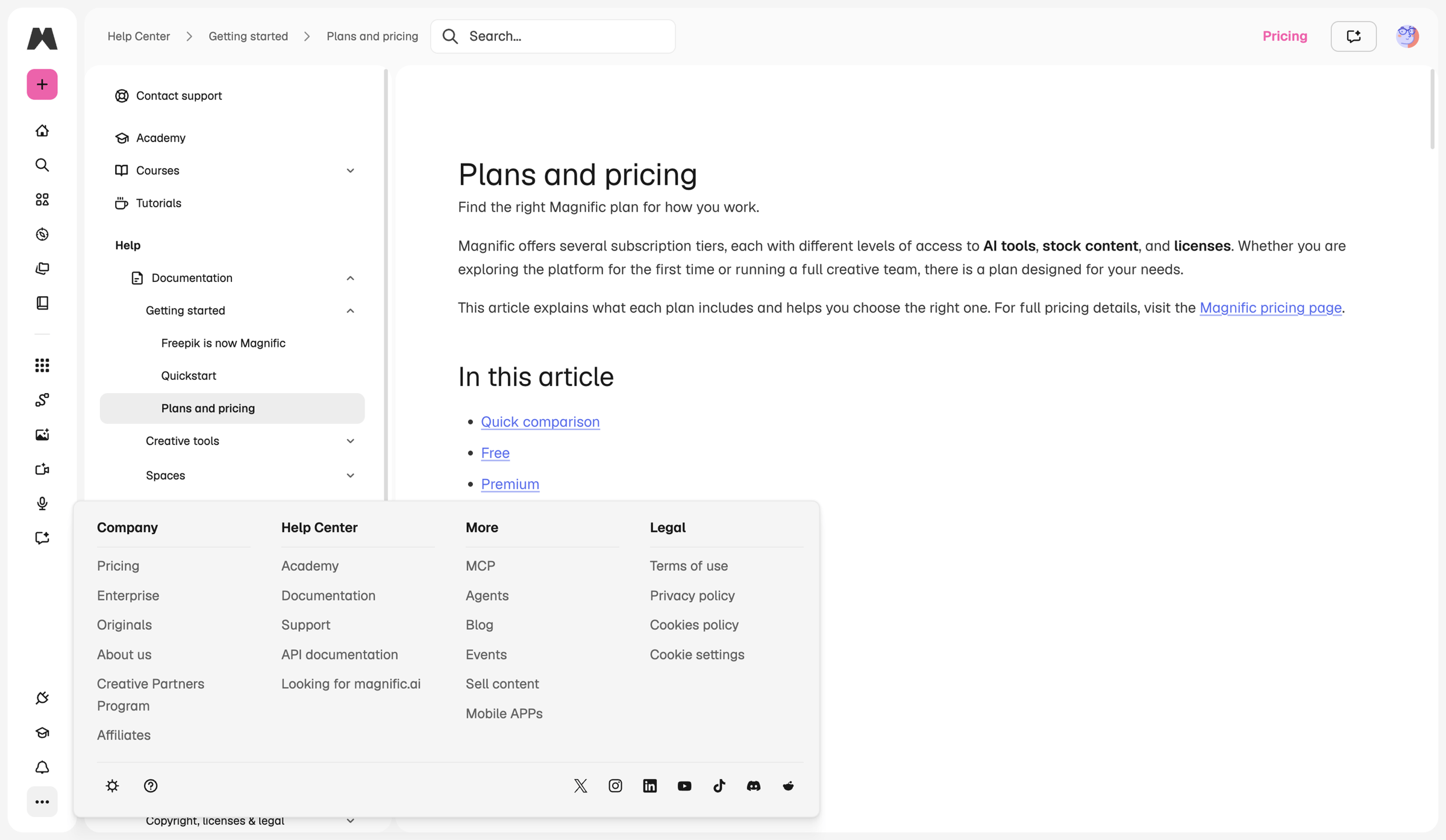Jump to Quick comparison section link

point(540,422)
